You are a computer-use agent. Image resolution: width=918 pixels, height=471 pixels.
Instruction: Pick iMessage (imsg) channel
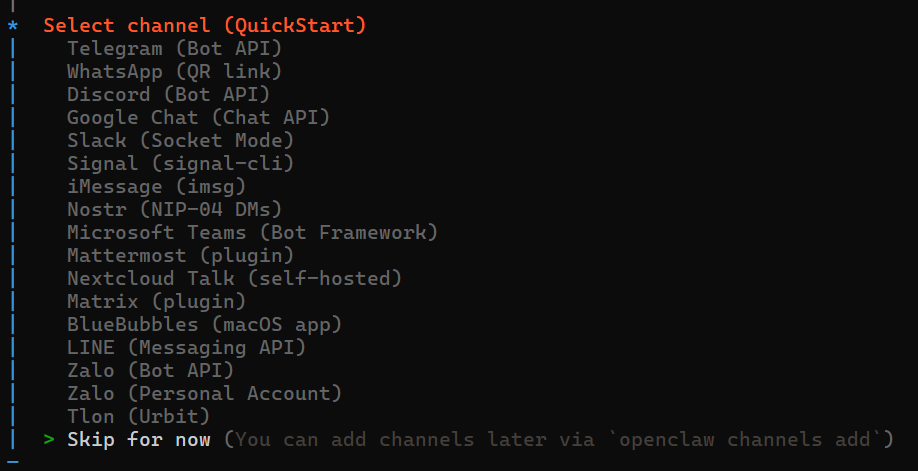coord(156,186)
